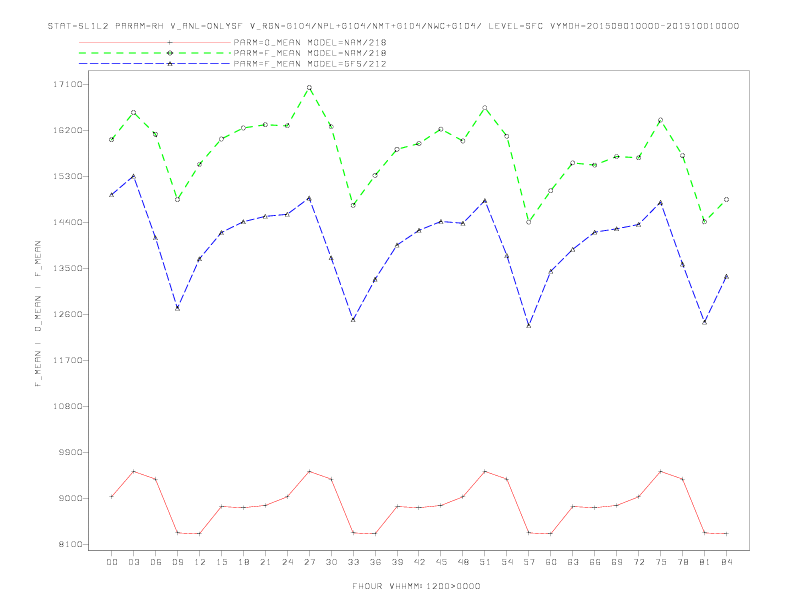
Task: Click blue GFS forecast marker at hour 57
Action: (529, 326)
